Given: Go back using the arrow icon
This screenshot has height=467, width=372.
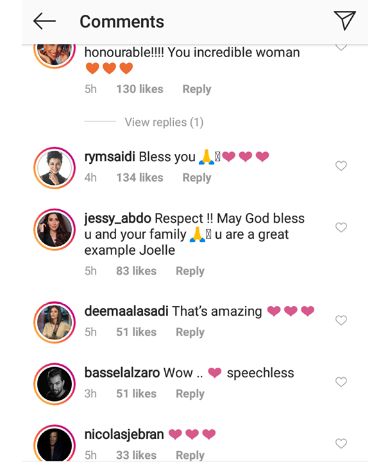Looking at the screenshot, I should point(45,21).
